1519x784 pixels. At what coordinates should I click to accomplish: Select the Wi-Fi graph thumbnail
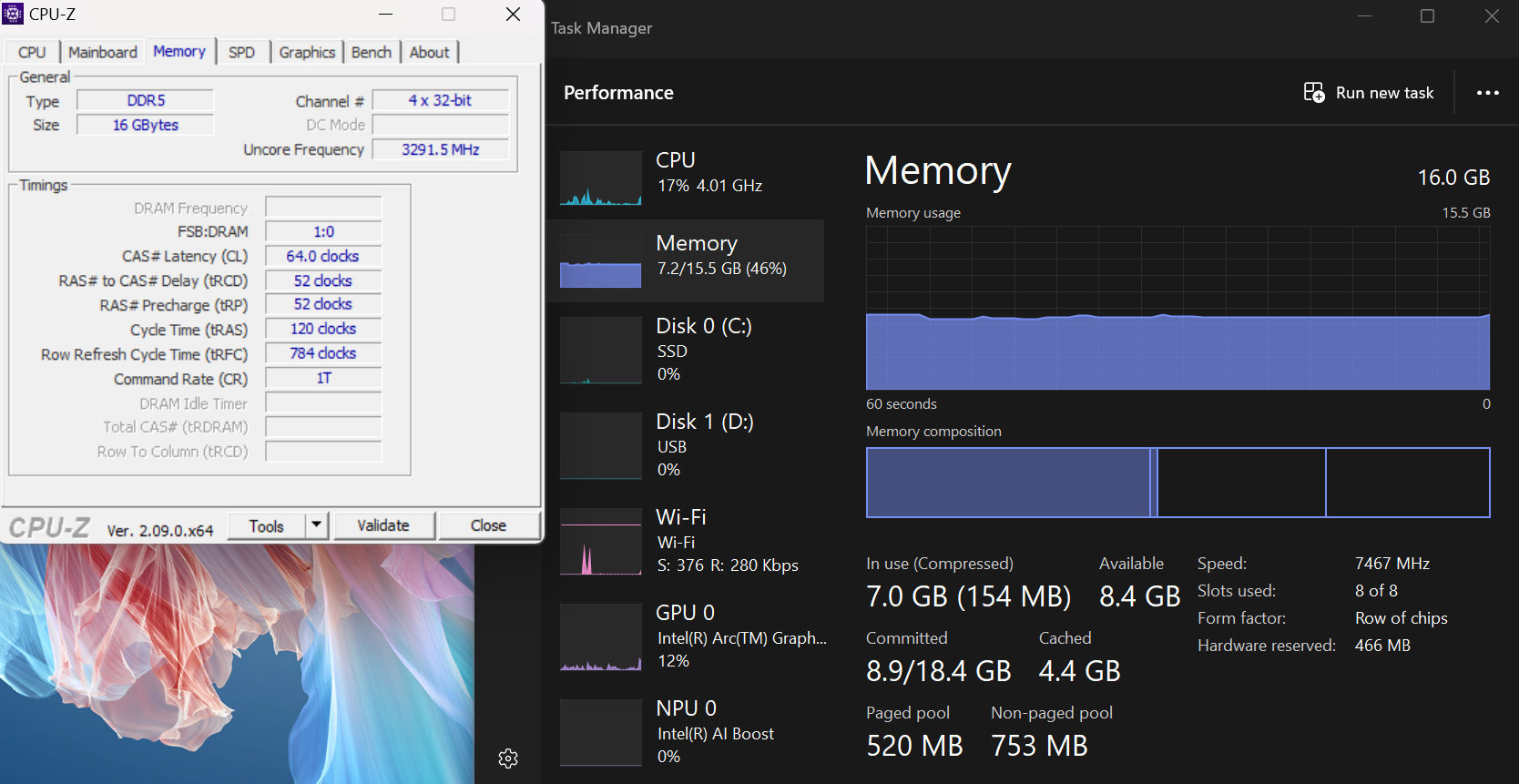pos(600,542)
